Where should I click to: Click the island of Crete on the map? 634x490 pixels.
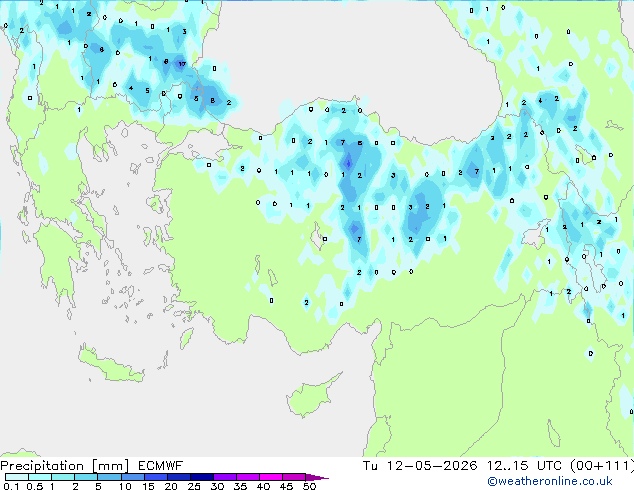[111, 365]
